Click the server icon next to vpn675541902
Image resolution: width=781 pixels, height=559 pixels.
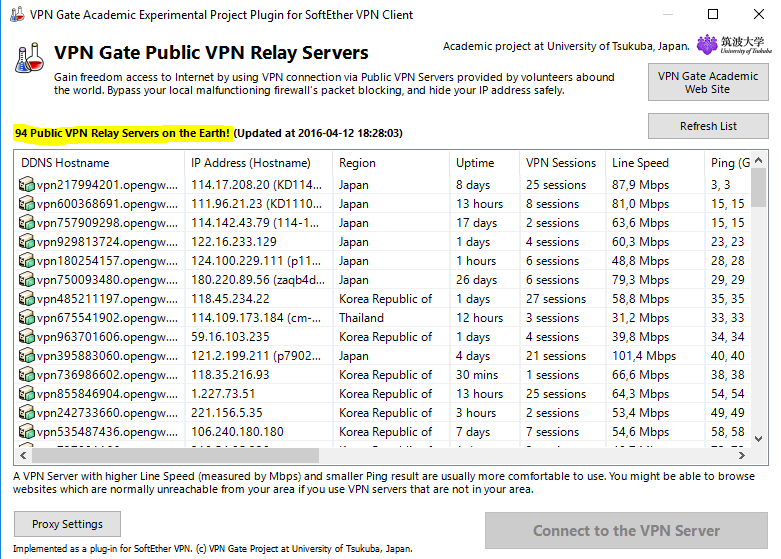tap(26, 318)
